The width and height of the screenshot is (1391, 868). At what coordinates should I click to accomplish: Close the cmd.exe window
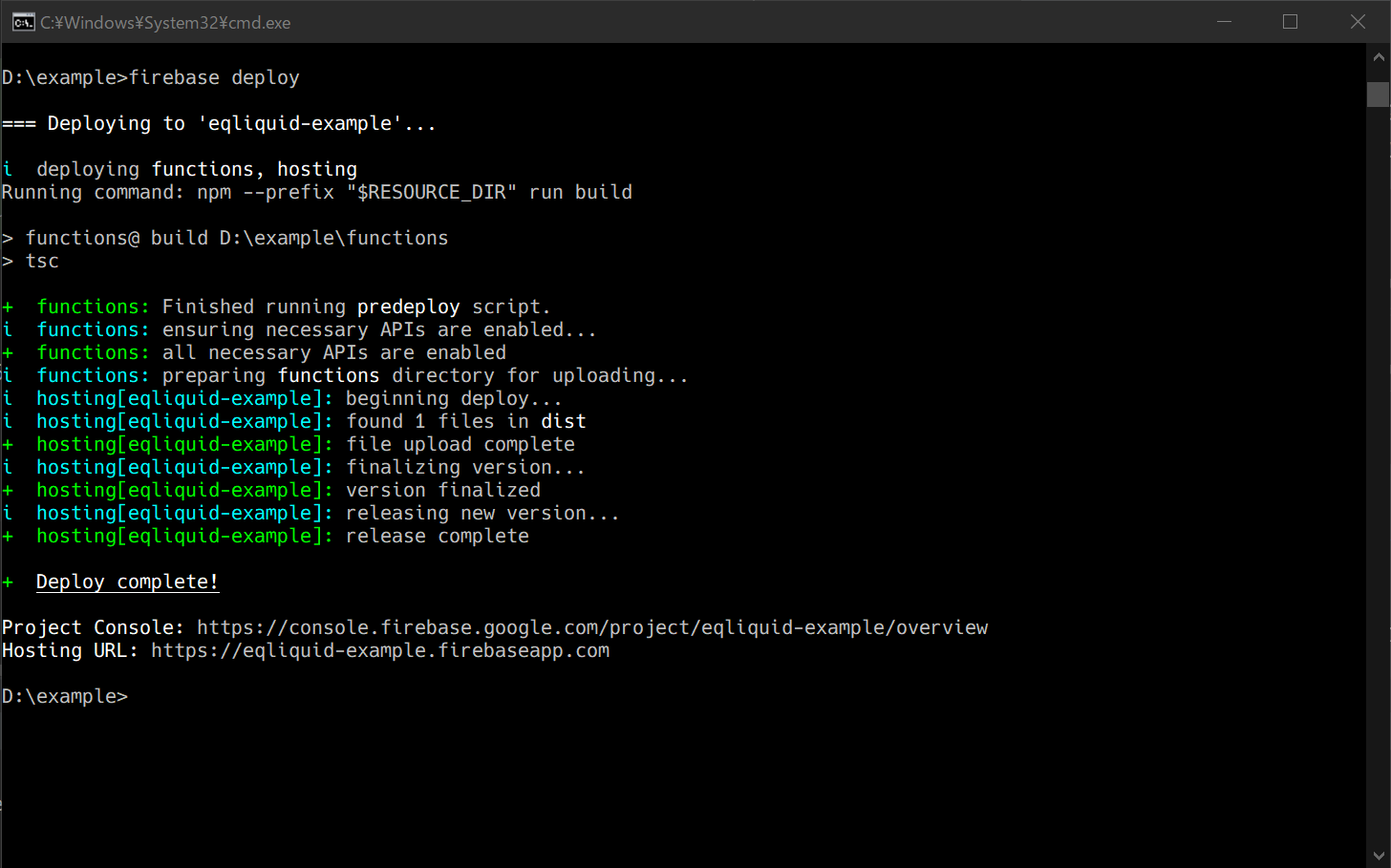1358,22
